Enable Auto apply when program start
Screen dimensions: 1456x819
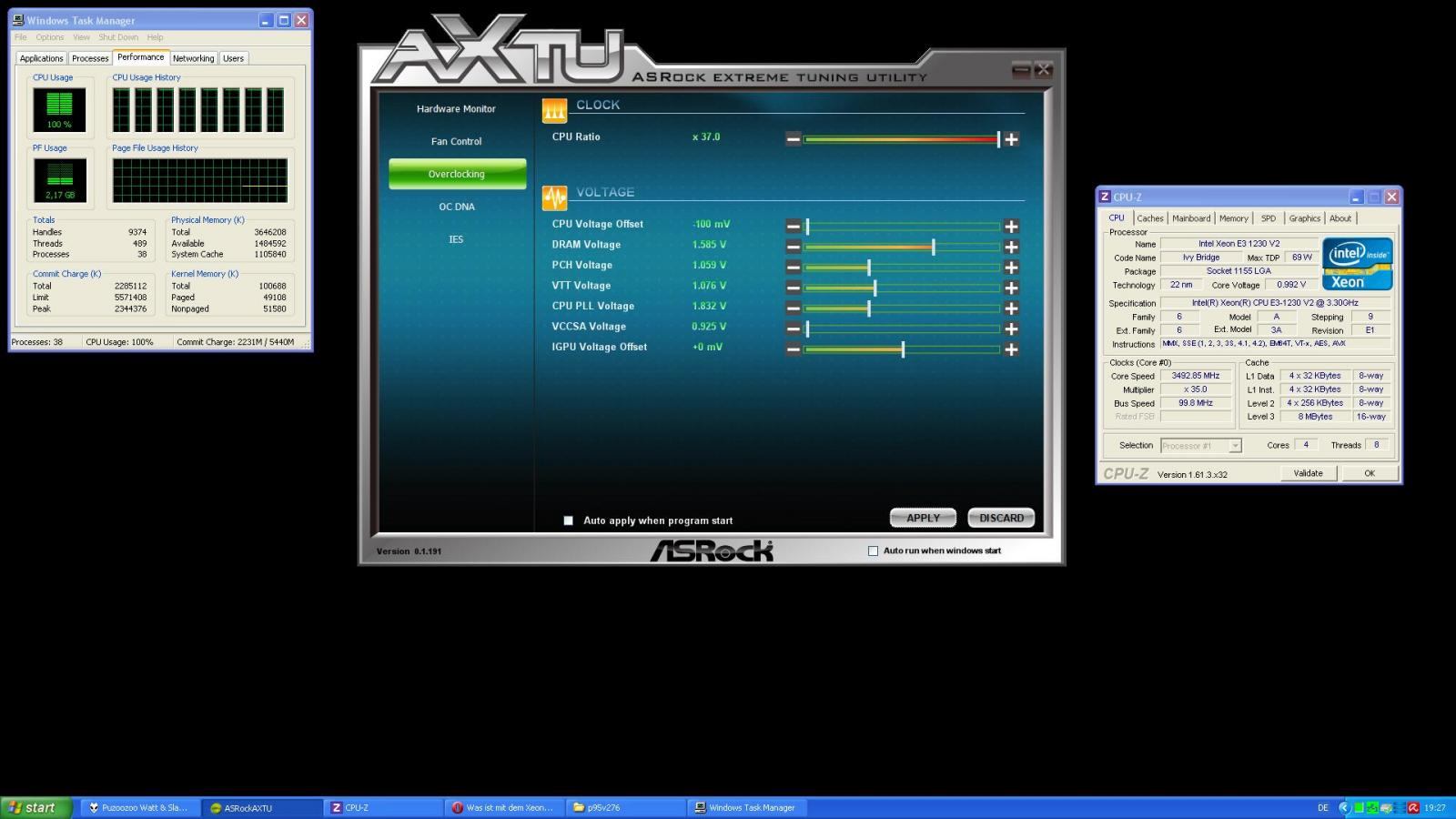[x=569, y=521]
